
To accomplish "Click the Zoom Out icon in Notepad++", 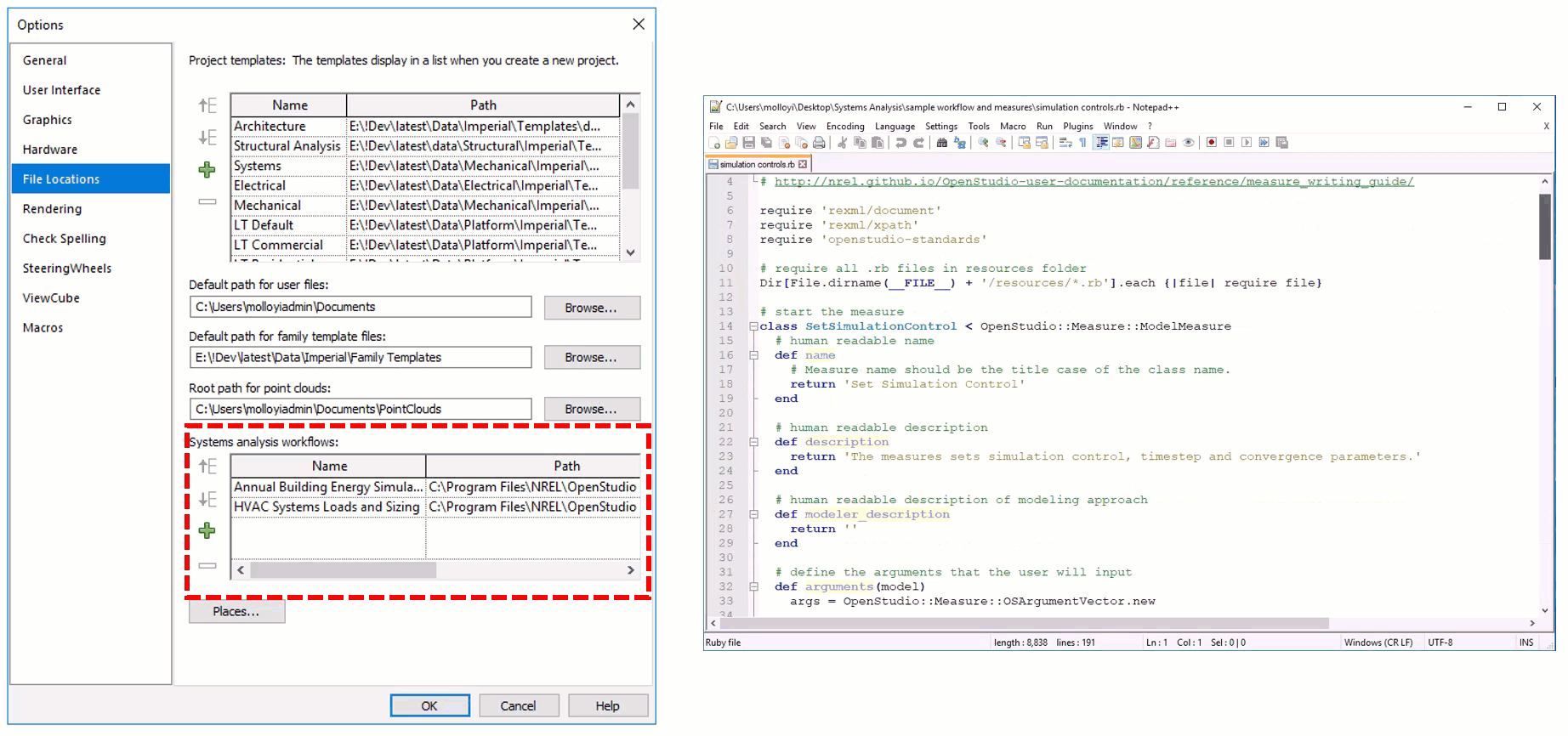I will click(1001, 143).
